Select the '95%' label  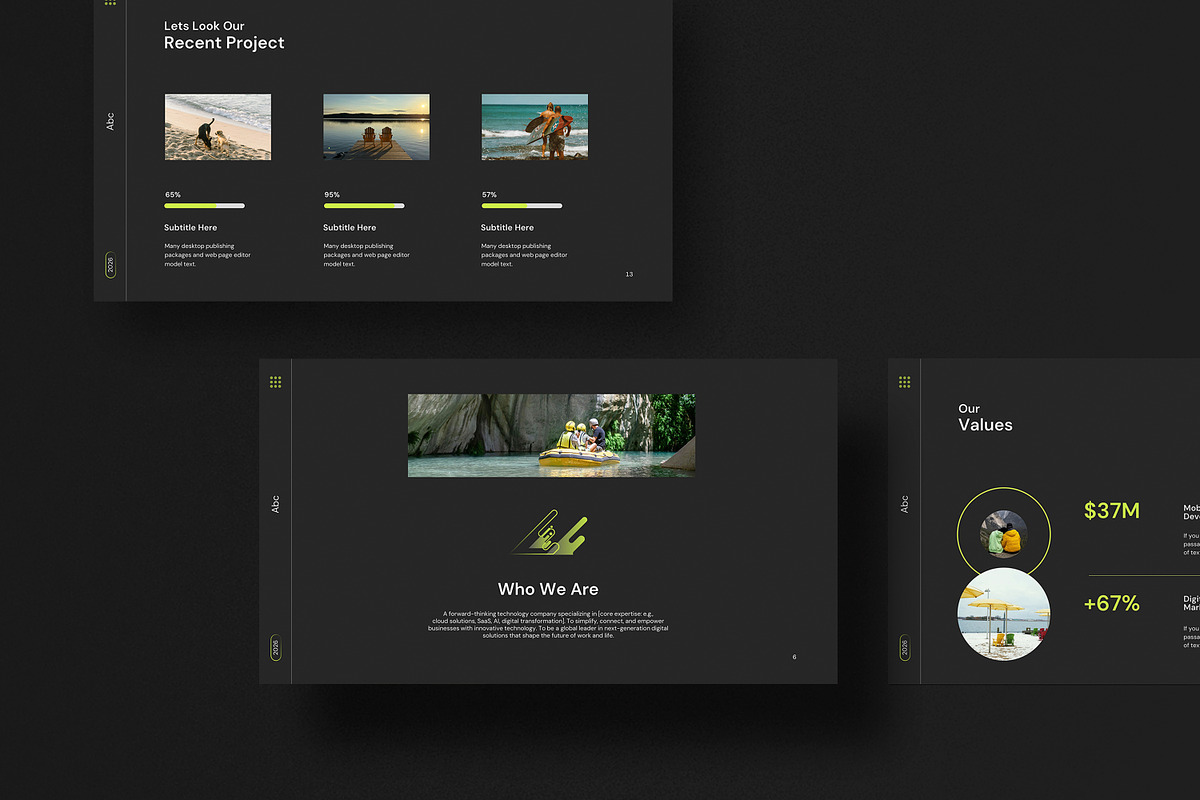tap(332, 195)
